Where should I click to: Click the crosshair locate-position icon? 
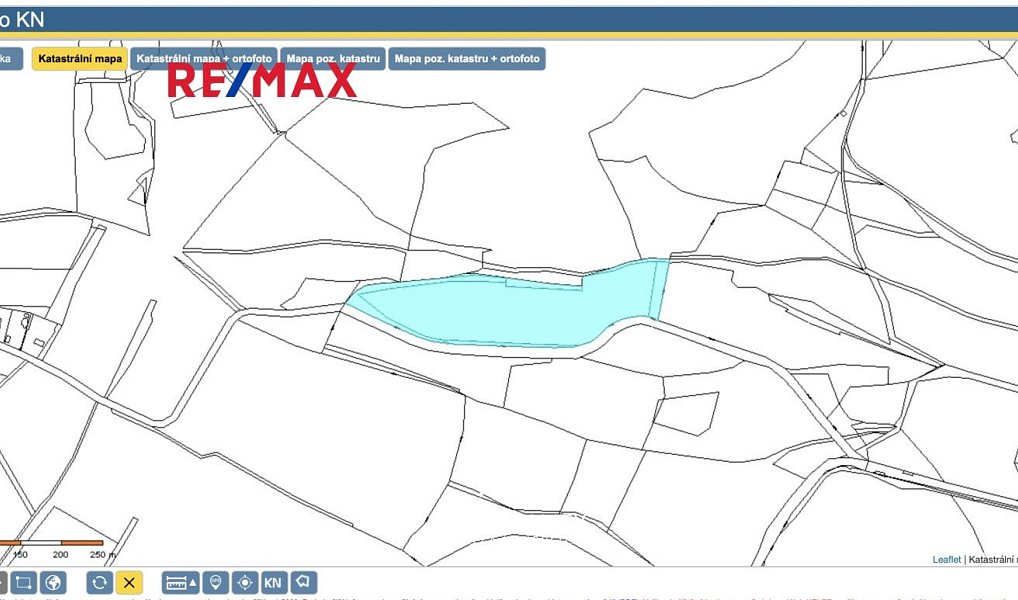245,582
